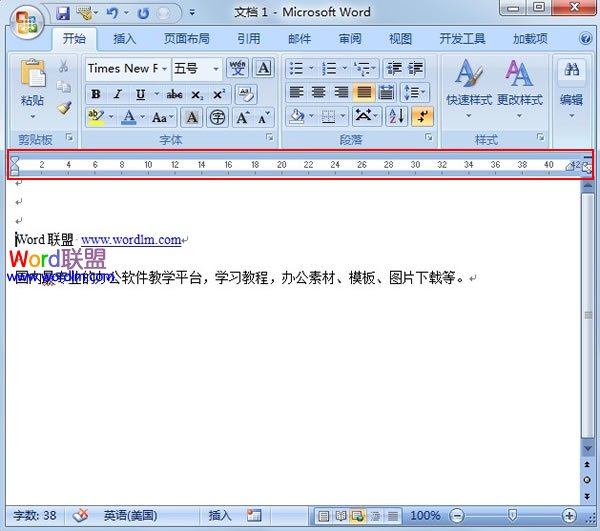600x531 pixels.
Task: Copy the selection with Copy icon
Action: [x=64, y=87]
